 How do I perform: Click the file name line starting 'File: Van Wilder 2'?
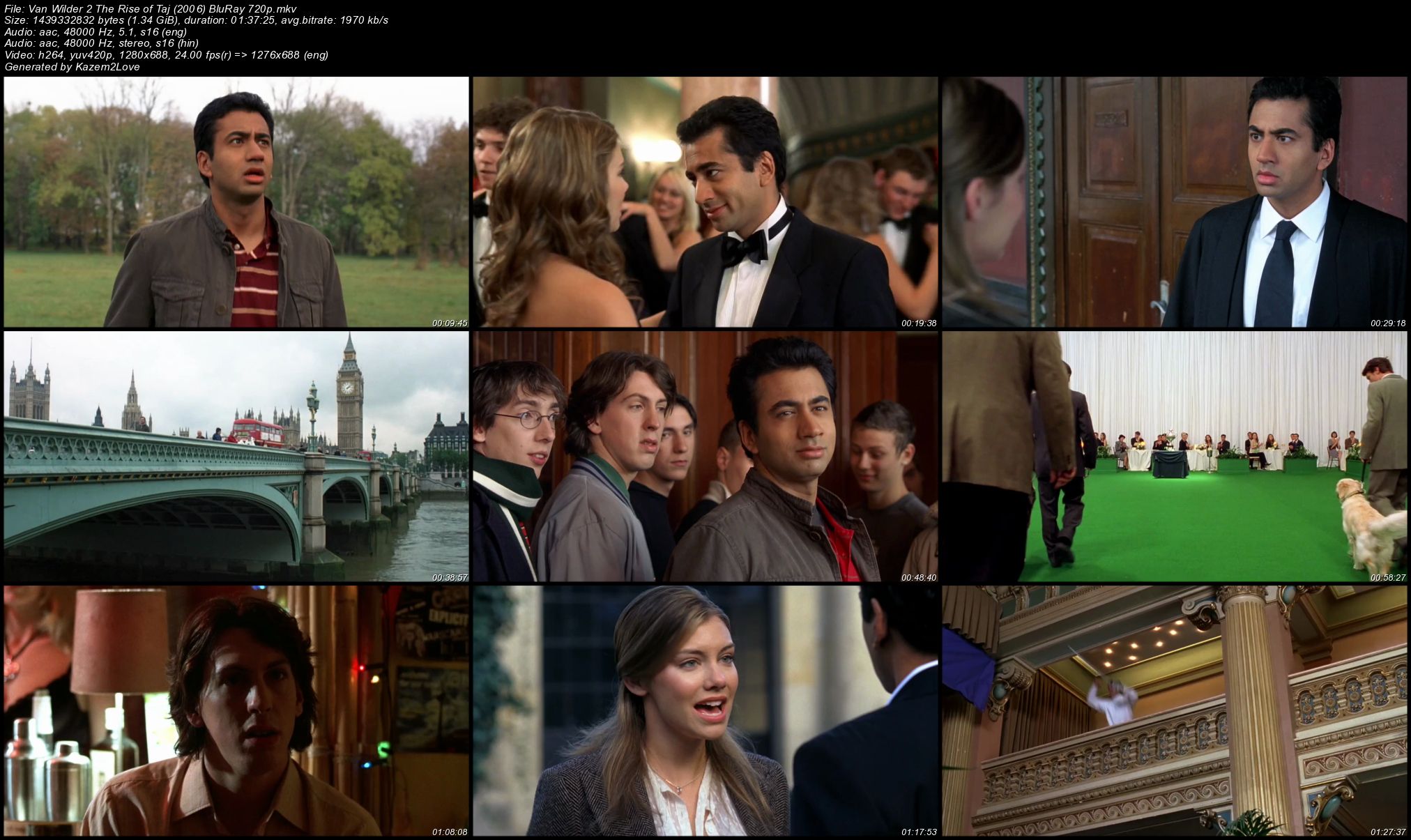pos(151,9)
